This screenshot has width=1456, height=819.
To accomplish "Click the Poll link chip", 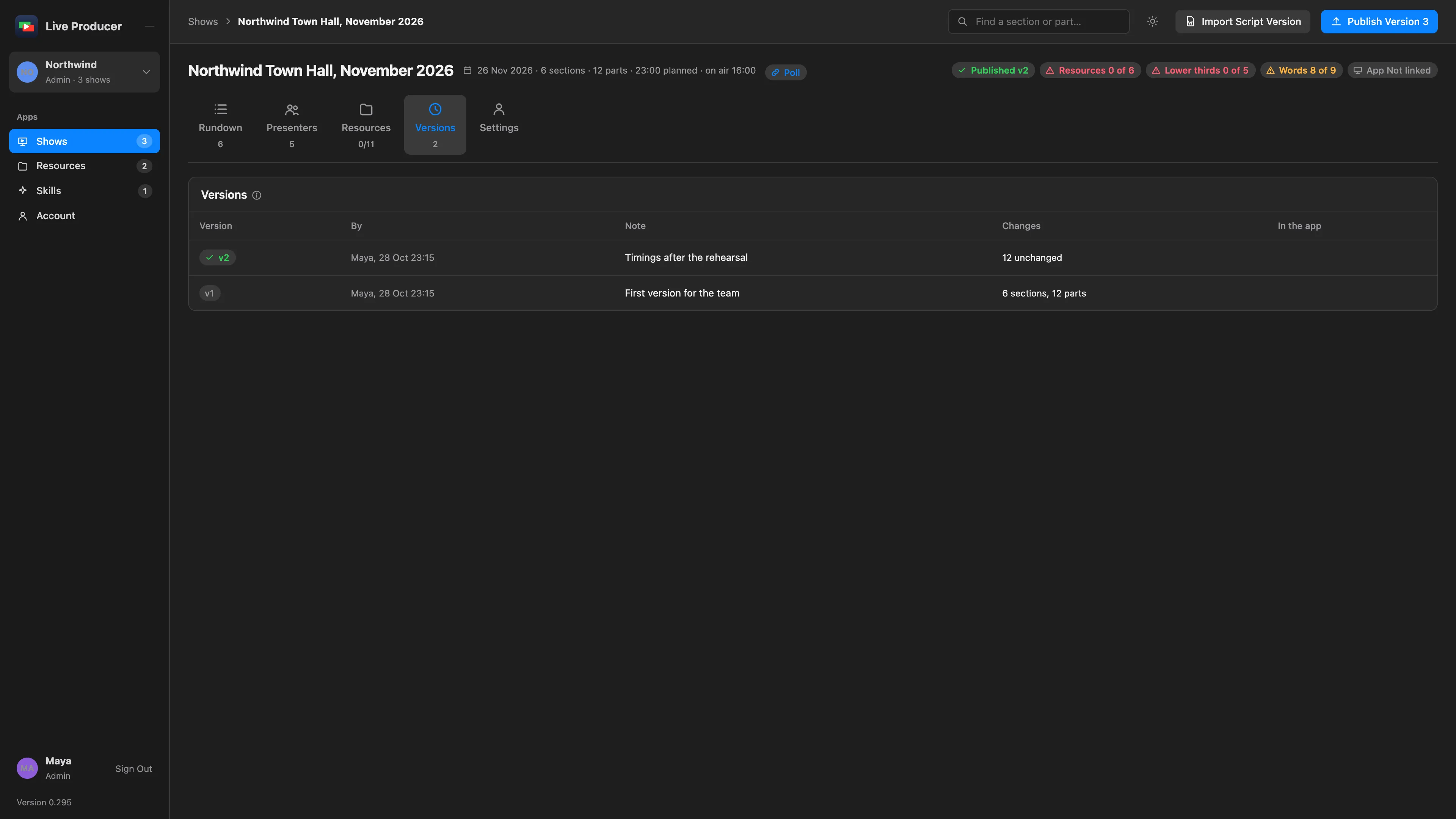I will [786, 72].
